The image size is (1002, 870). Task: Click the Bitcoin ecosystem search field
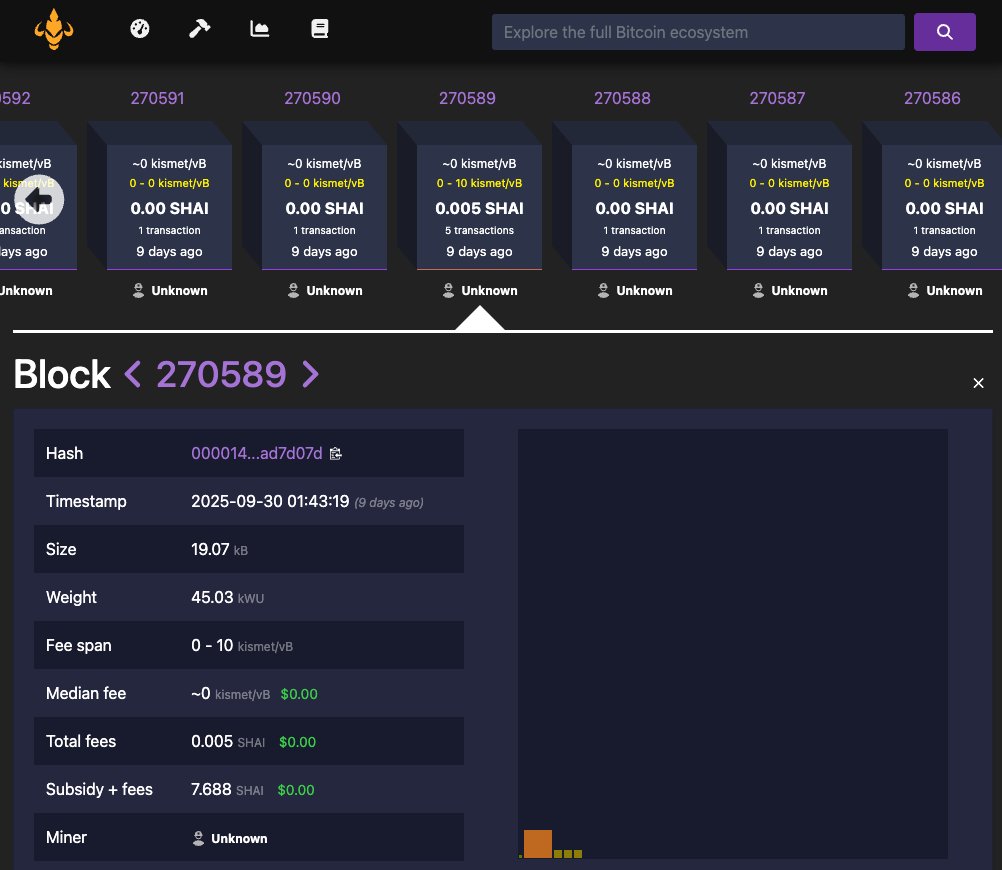[x=698, y=32]
